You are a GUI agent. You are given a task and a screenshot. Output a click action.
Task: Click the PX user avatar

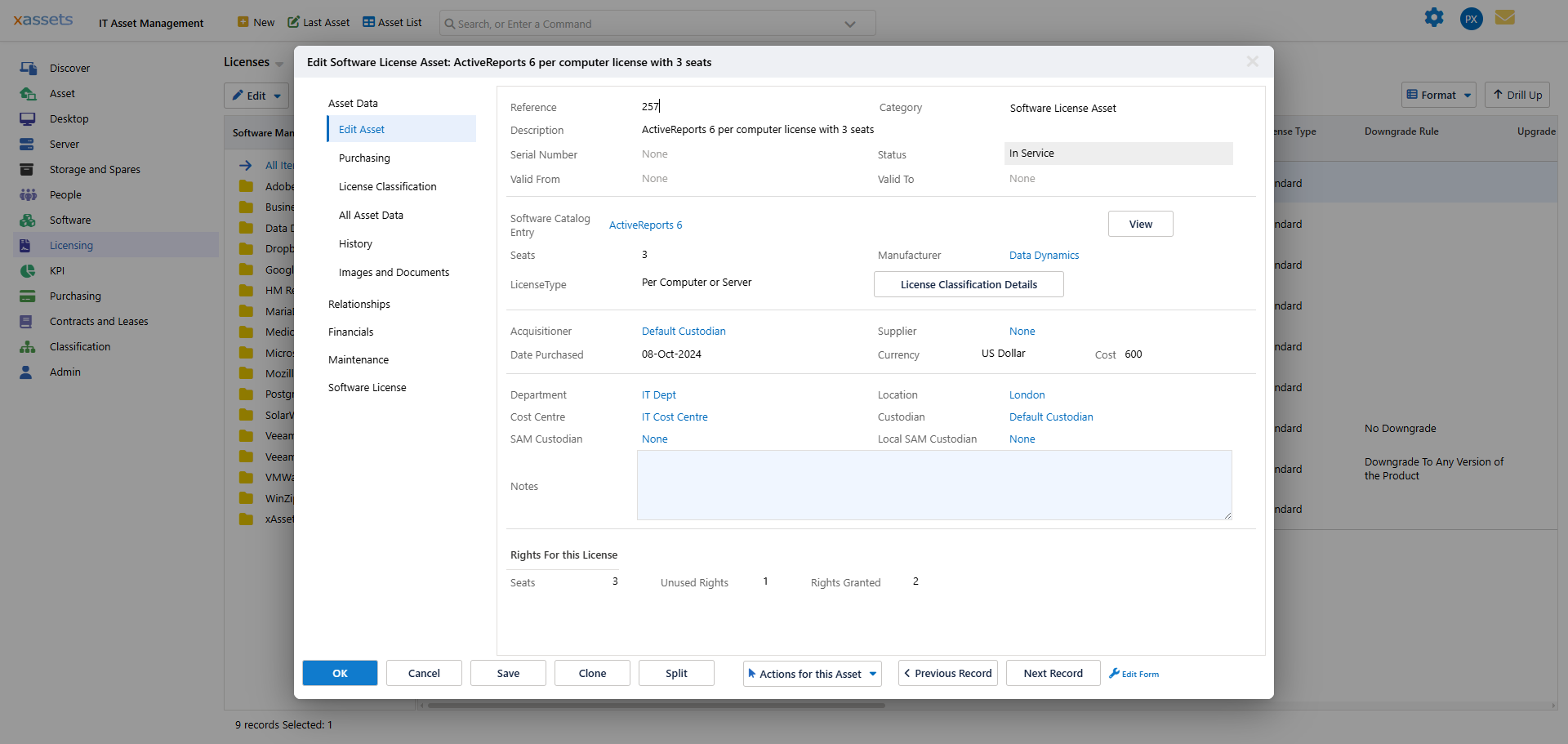tap(1471, 19)
